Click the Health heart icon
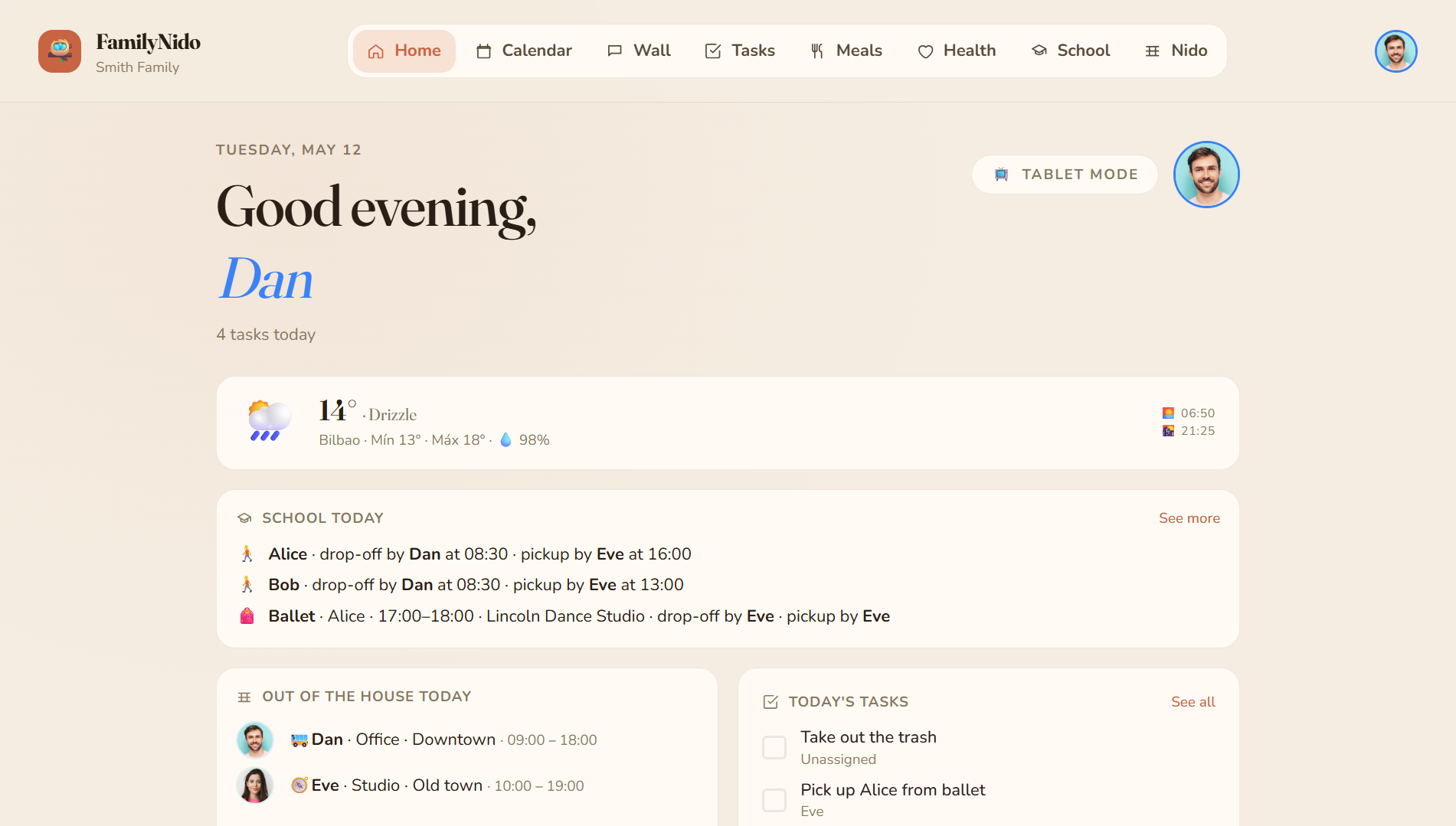The width and height of the screenshot is (1456, 826). tap(925, 51)
